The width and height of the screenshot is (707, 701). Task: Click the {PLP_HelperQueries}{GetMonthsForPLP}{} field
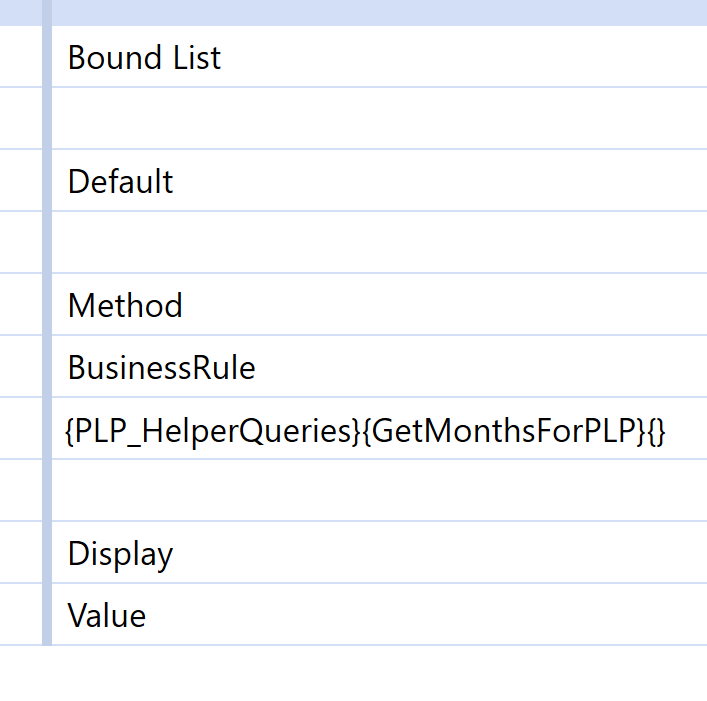click(364, 430)
